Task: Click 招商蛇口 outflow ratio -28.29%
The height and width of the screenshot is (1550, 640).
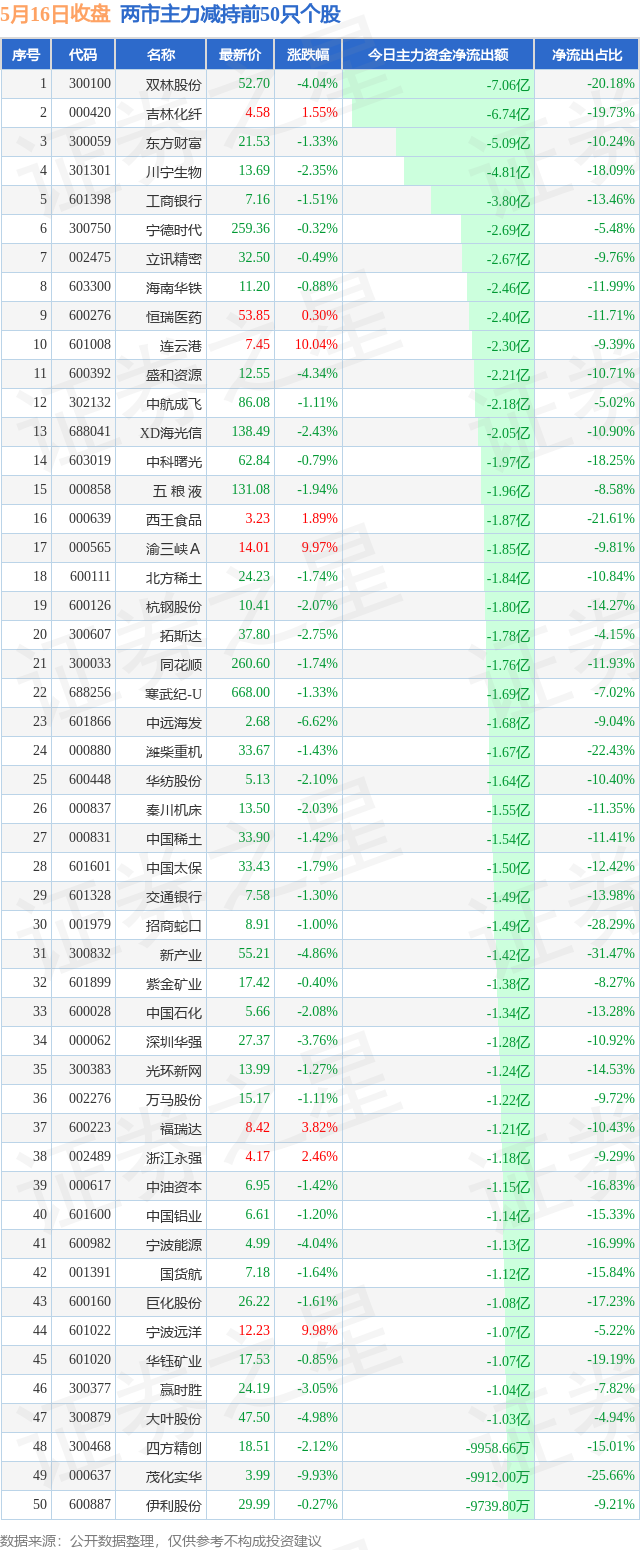Action: click(611, 925)
